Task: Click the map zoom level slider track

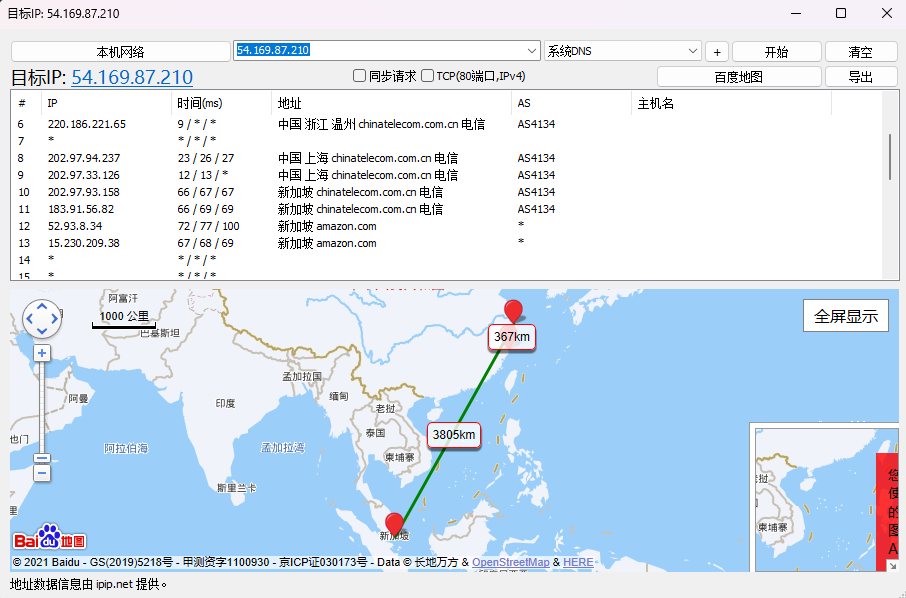Action: (x=42, y=405)
